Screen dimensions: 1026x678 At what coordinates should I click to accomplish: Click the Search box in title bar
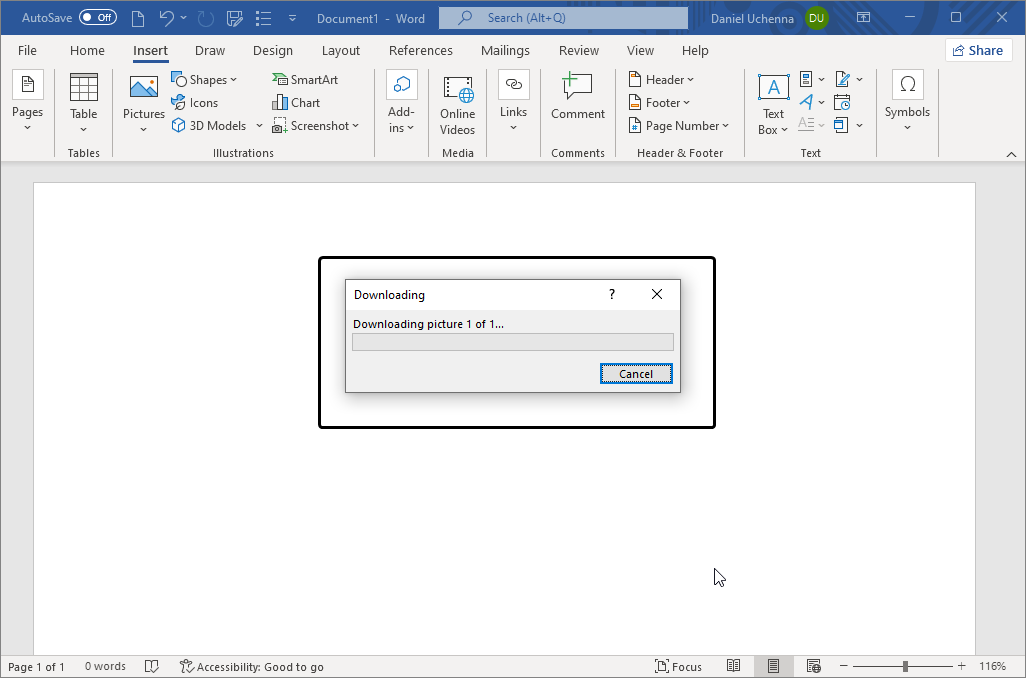click(x=563, y=18)
